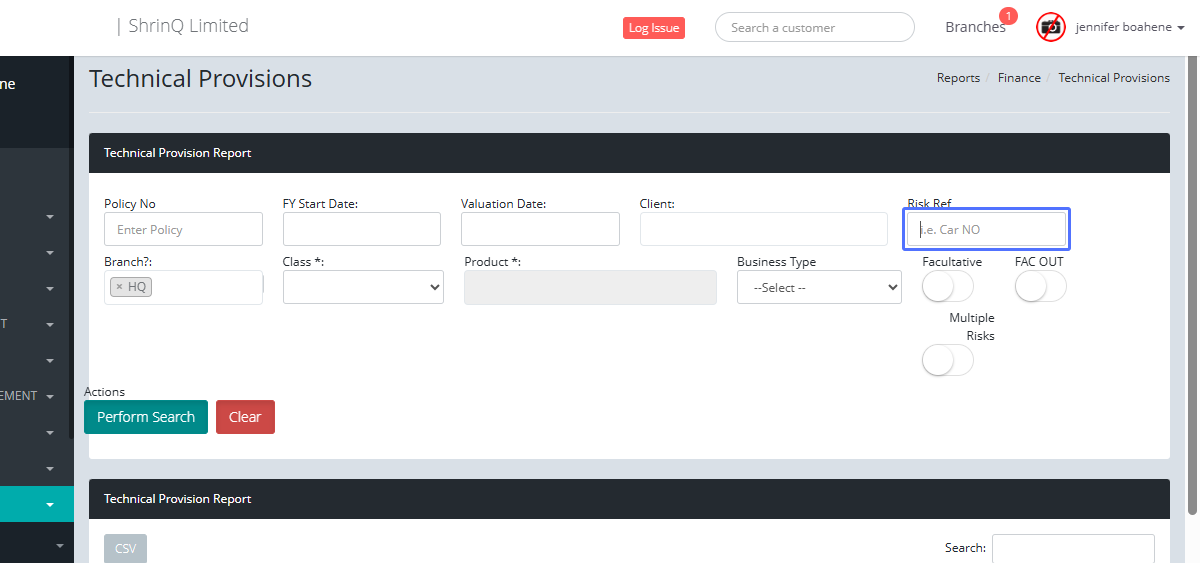Click the red Clear button

245,417
